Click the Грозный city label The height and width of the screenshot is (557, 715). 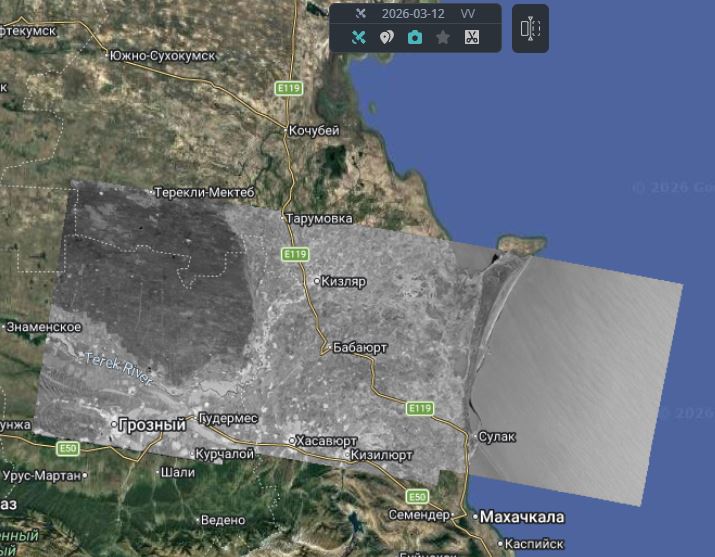[x=152, y=425]
